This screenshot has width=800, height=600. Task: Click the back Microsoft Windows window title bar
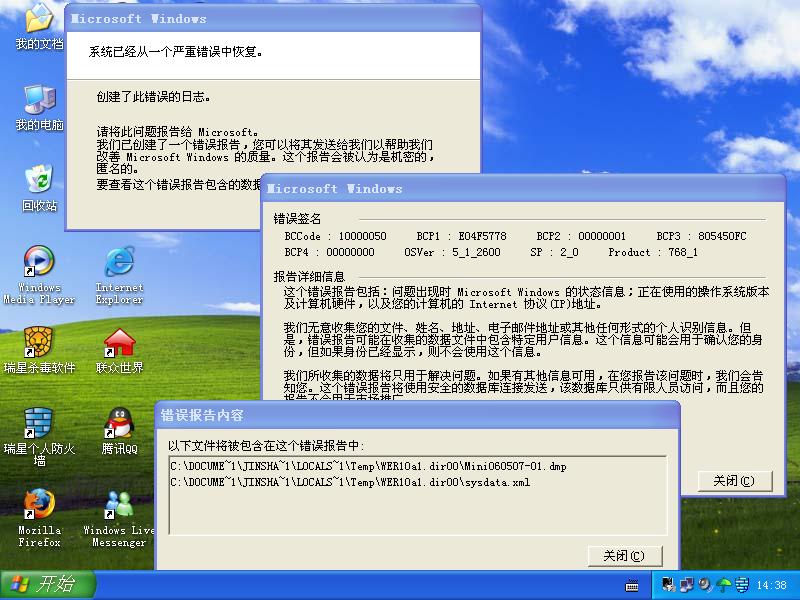pyautogui.click(x=273, y=19)
